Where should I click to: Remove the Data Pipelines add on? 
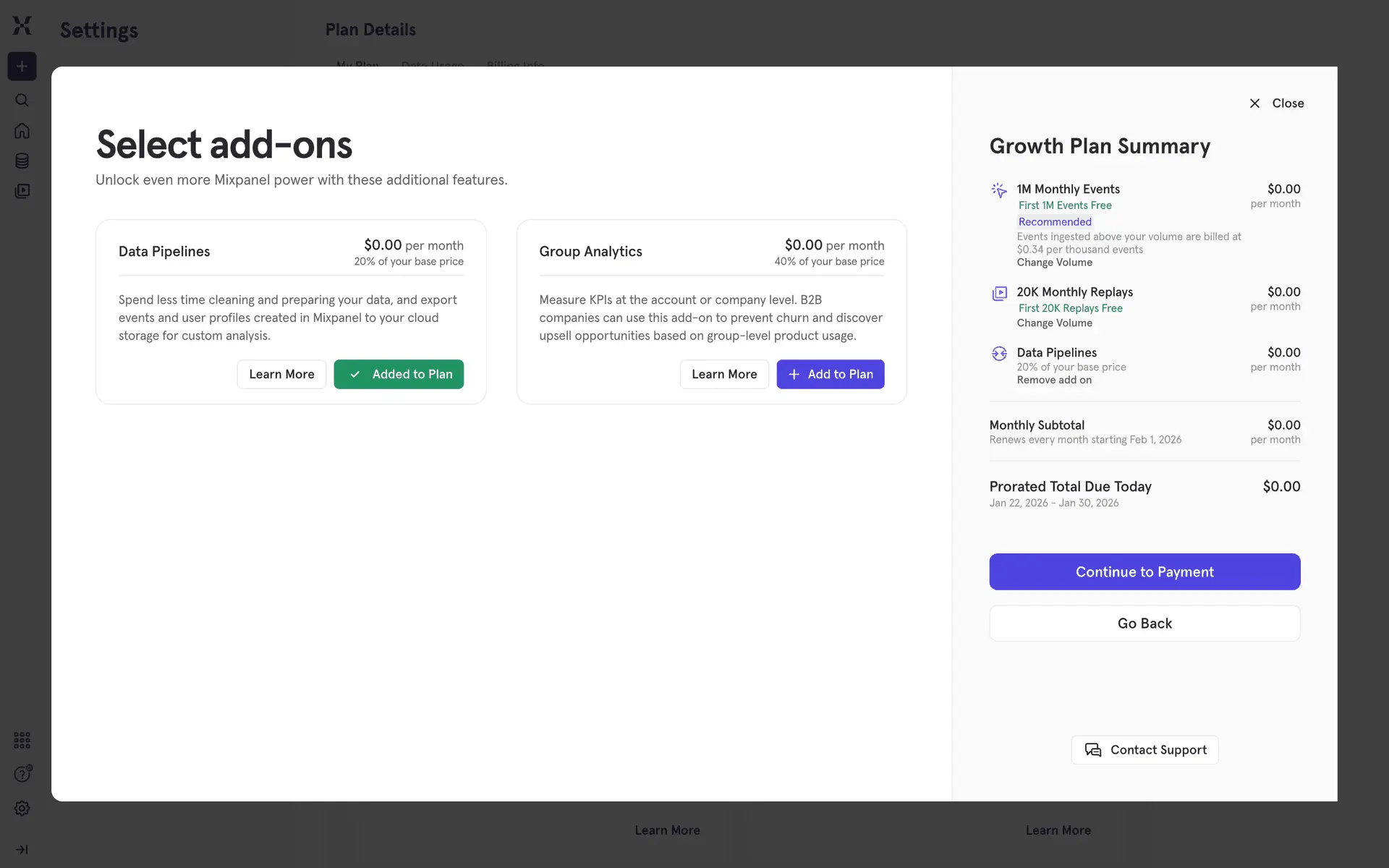[1054, 380]
